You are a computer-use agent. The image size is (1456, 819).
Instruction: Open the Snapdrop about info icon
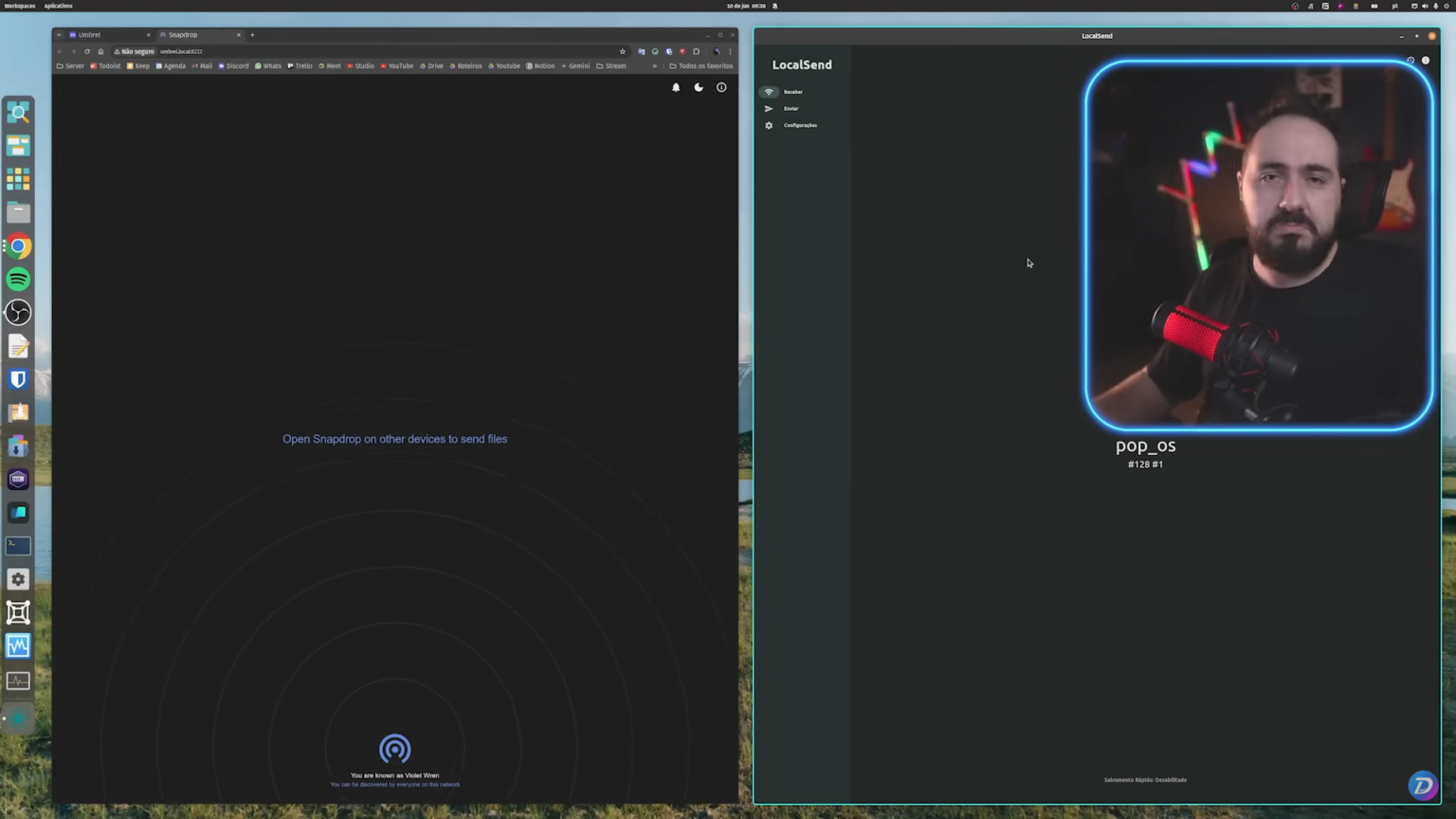click(x=721, y=87)
